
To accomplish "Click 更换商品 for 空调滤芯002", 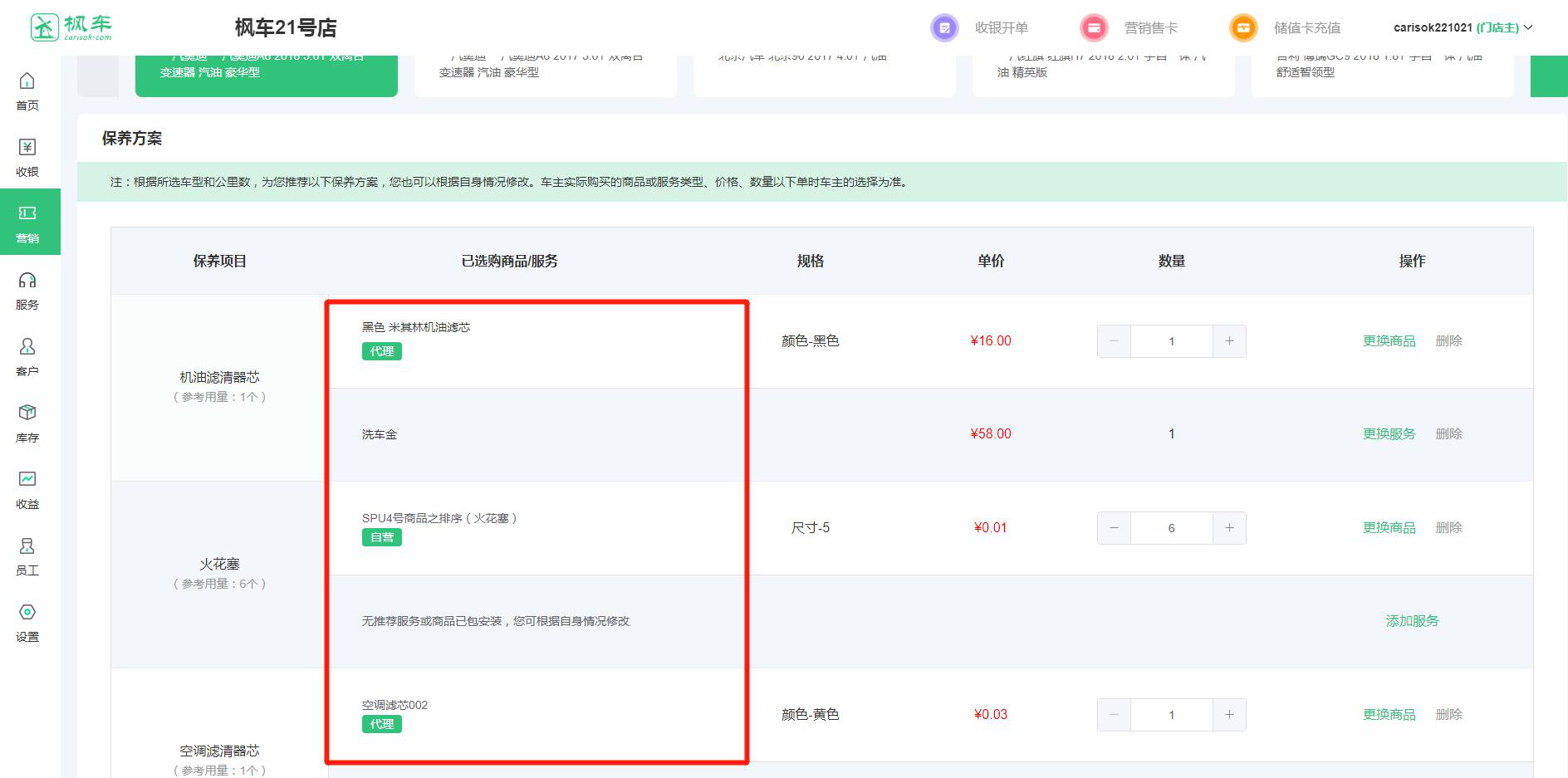I will coord(1389,714).
